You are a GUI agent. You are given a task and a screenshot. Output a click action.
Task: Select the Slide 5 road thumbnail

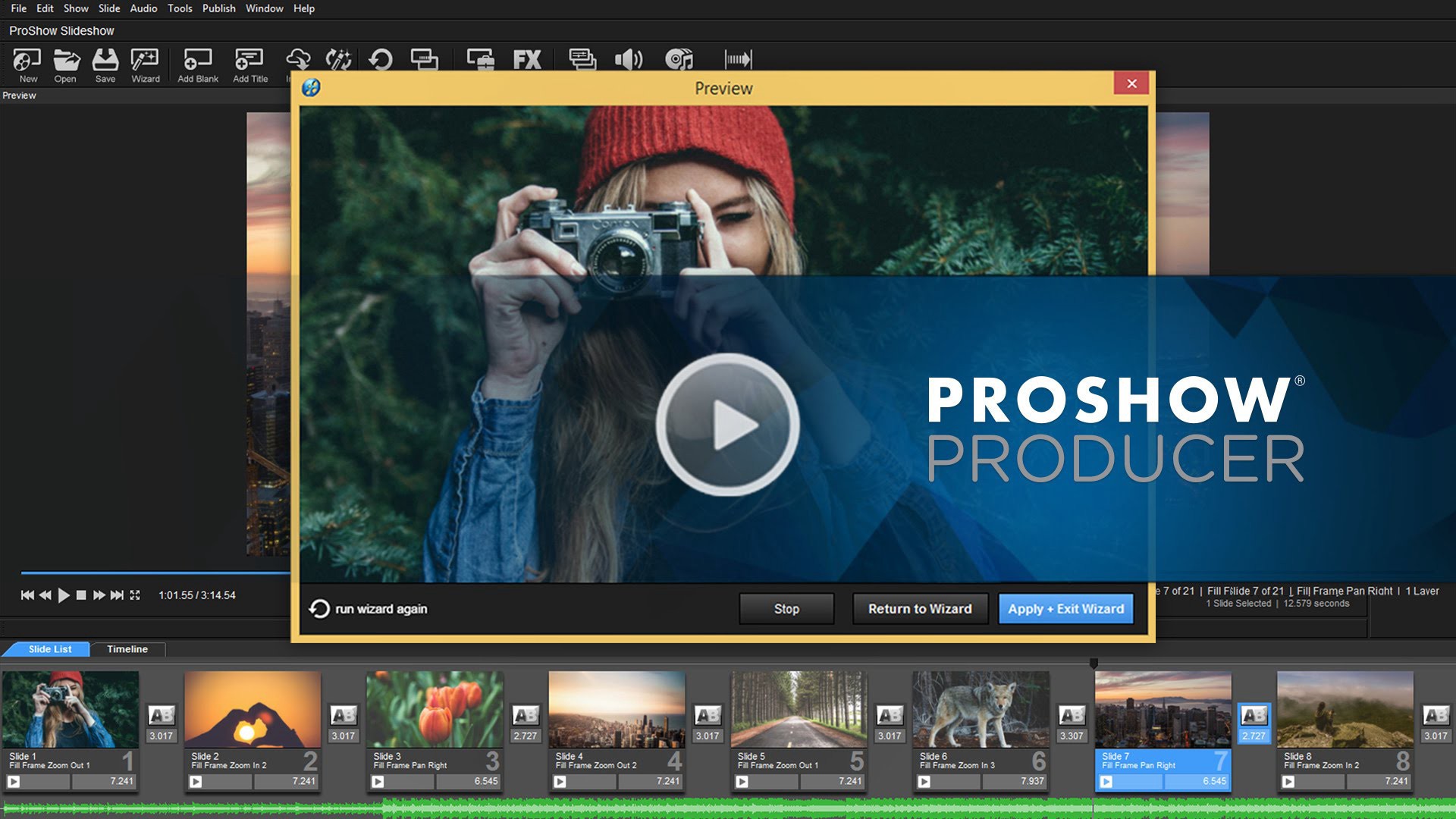[799, 709]
